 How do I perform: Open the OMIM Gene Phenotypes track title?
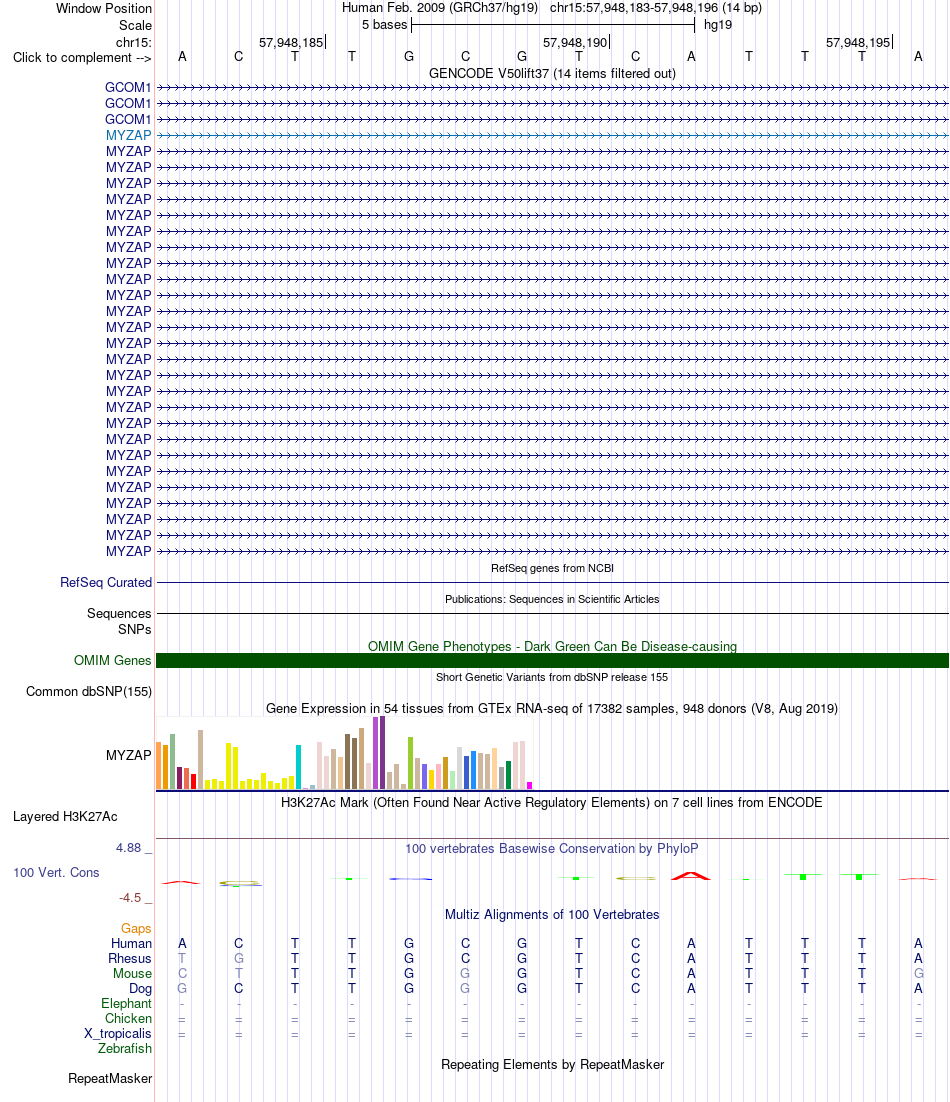(552, 646)
